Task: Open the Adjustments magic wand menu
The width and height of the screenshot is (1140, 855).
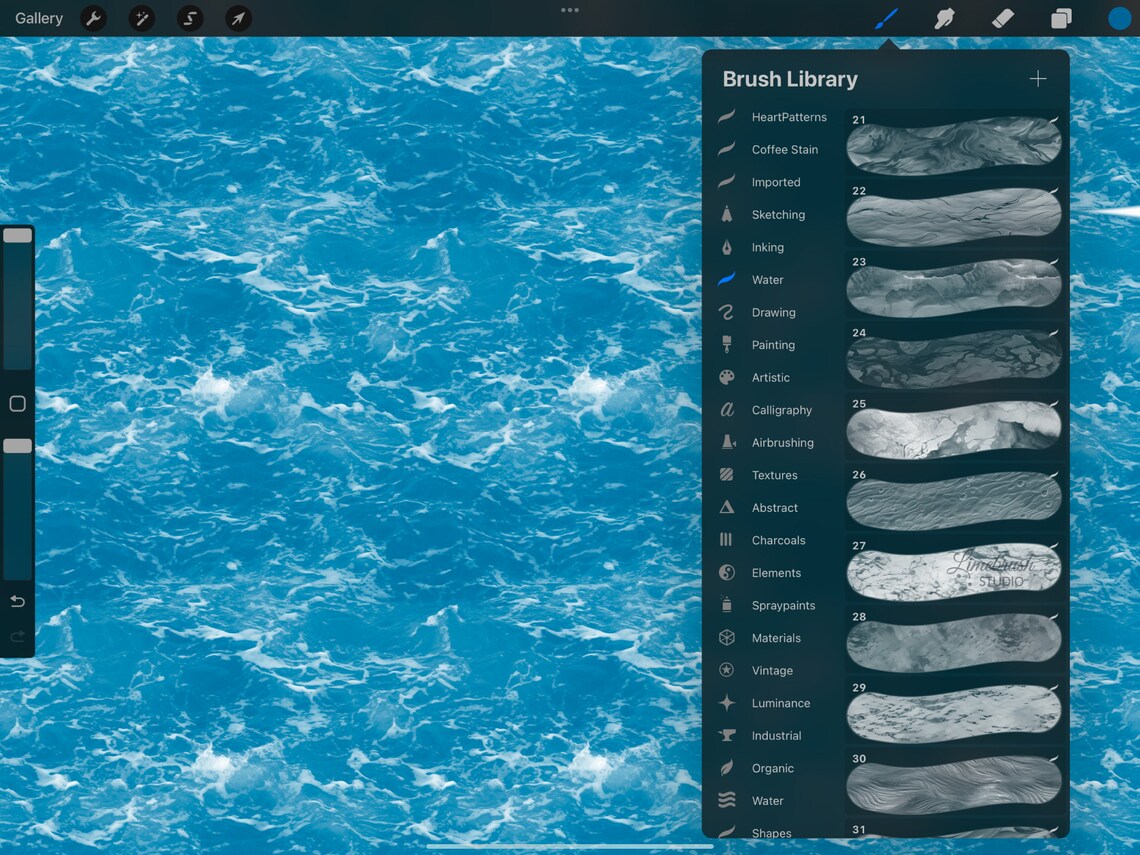Action: point(141,18)
